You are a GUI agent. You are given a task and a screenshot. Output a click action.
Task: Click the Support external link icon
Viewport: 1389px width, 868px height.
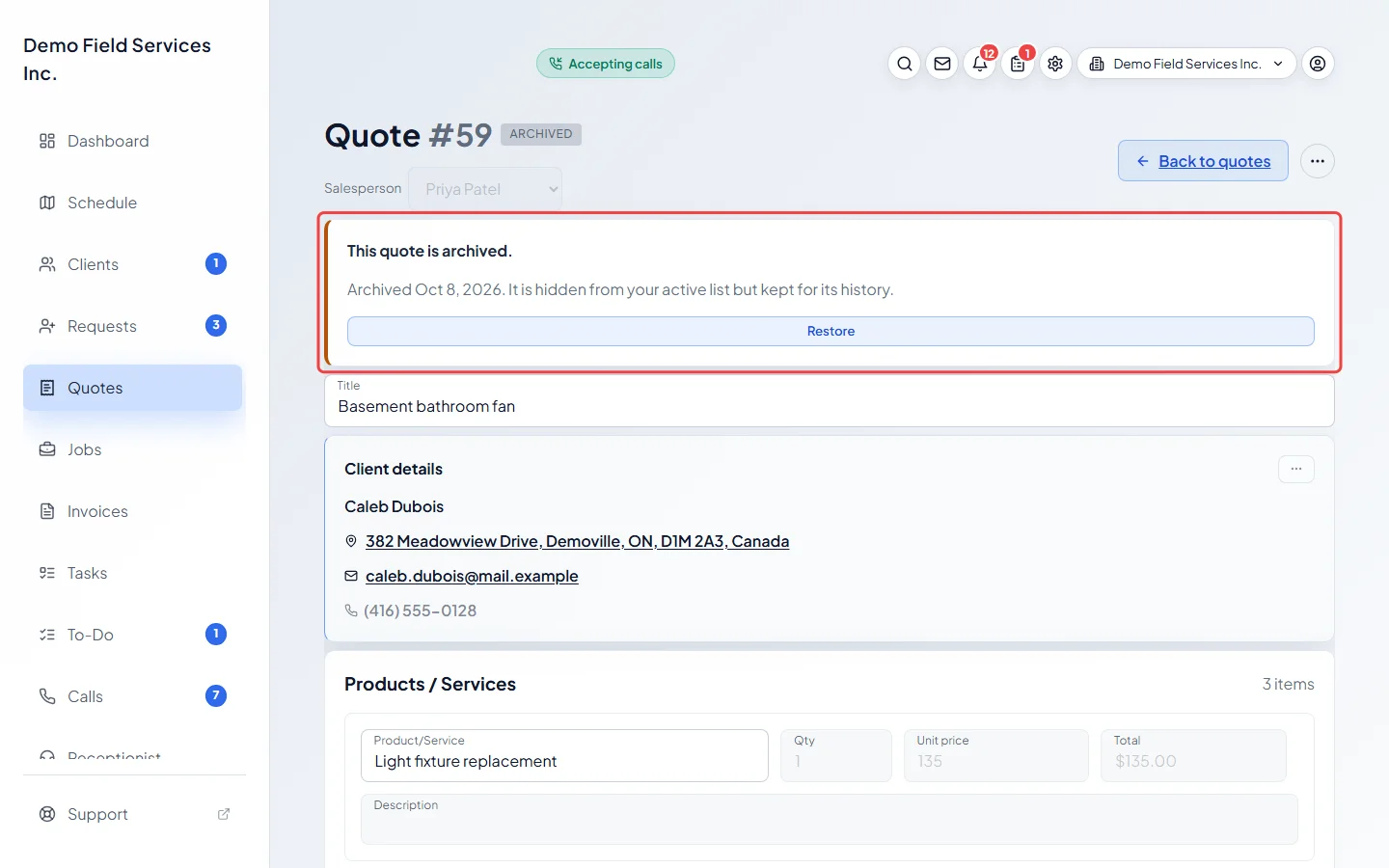click(224, 814)
